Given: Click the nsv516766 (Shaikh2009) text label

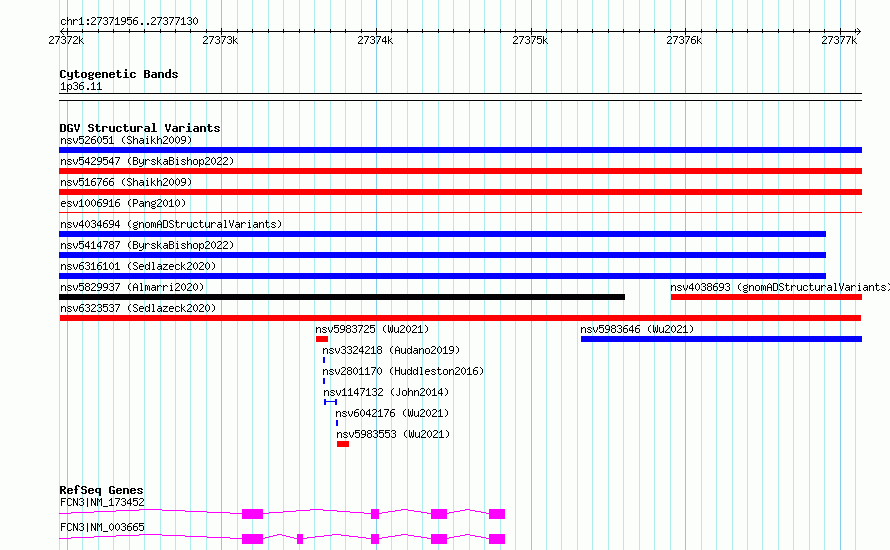Looking at the screenshot, I should [x=126, y=182].
